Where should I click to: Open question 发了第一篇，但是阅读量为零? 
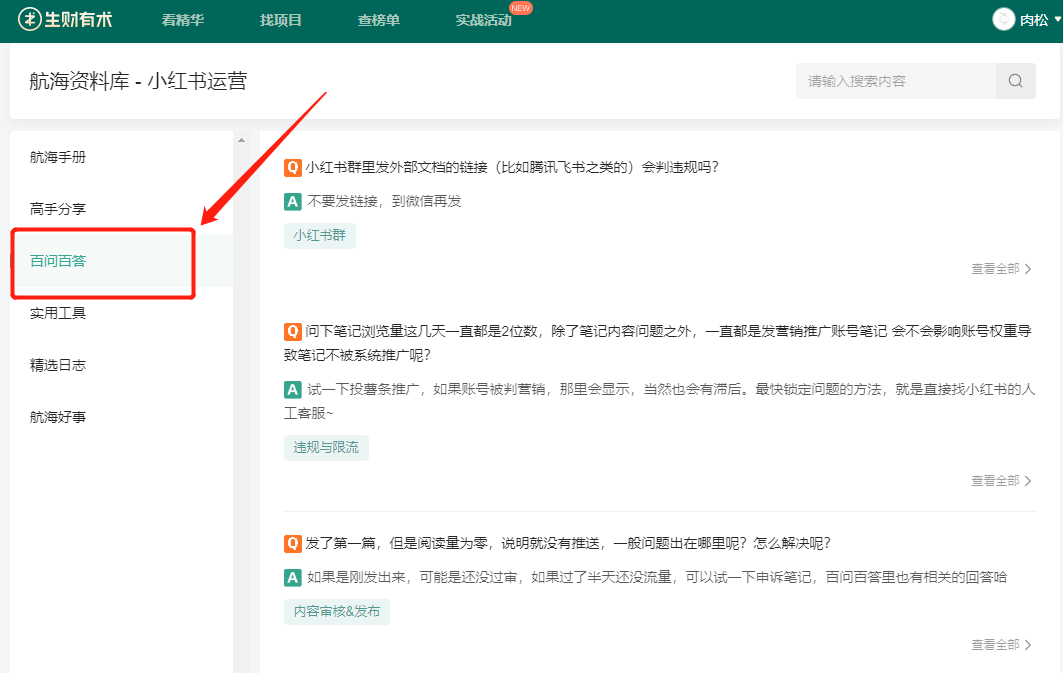(x=567, y=544)
